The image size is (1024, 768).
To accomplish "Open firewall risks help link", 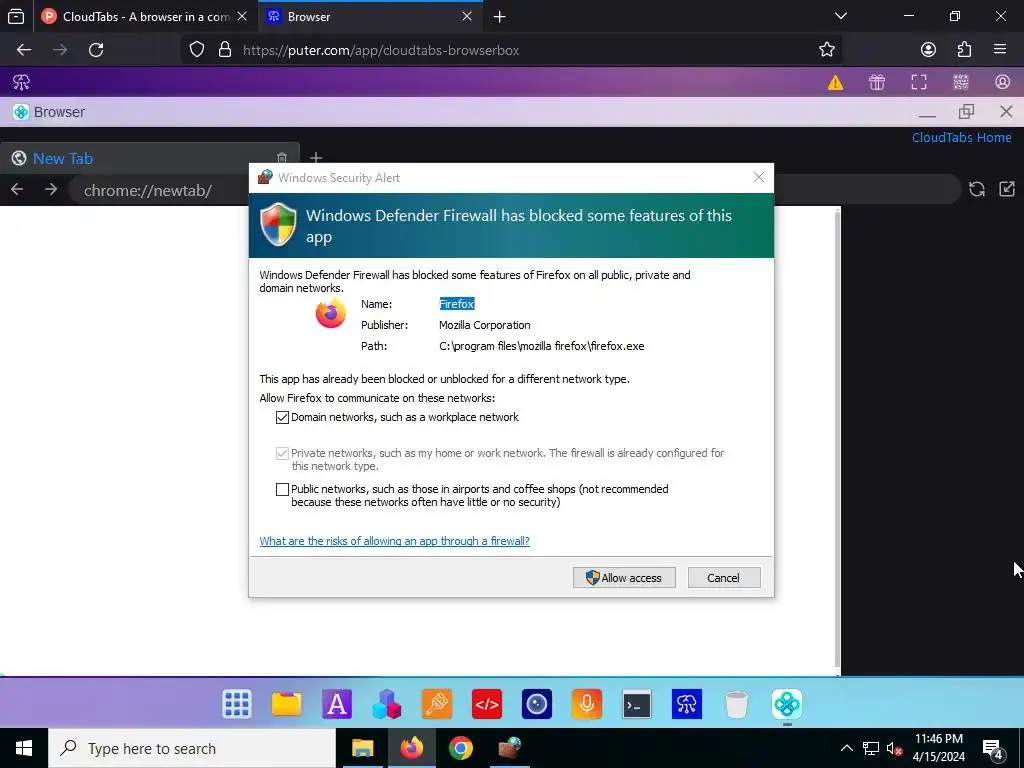I will [394, 541].
